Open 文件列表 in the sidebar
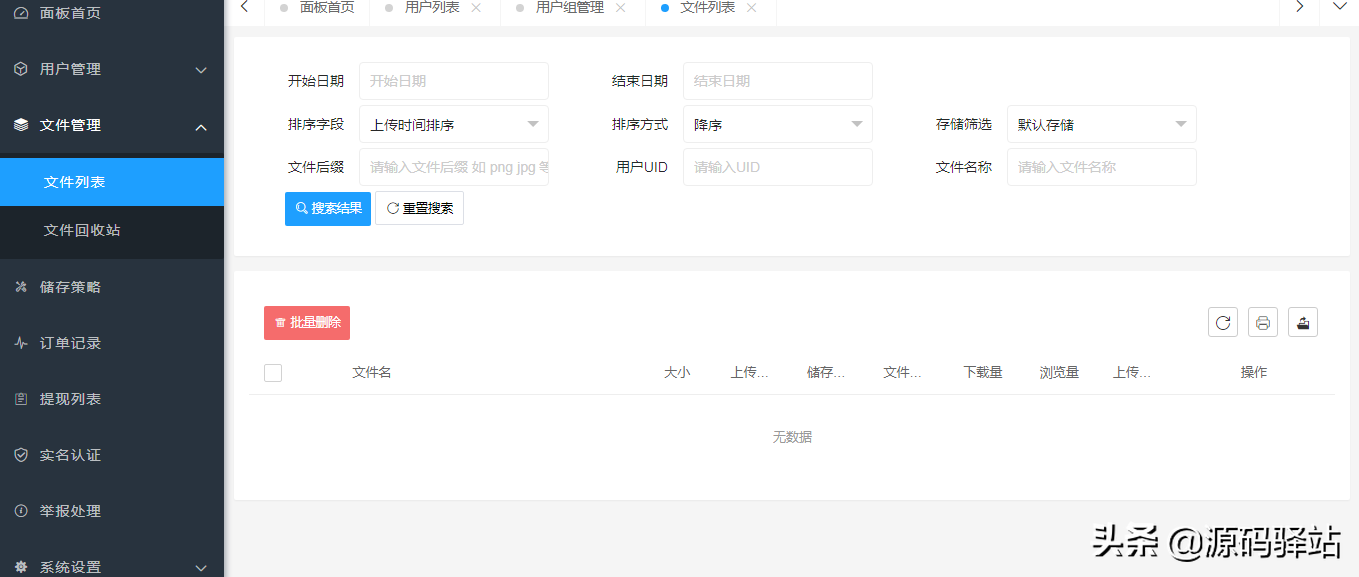This screenshot has width=1359, height=577. click(112, 182)
